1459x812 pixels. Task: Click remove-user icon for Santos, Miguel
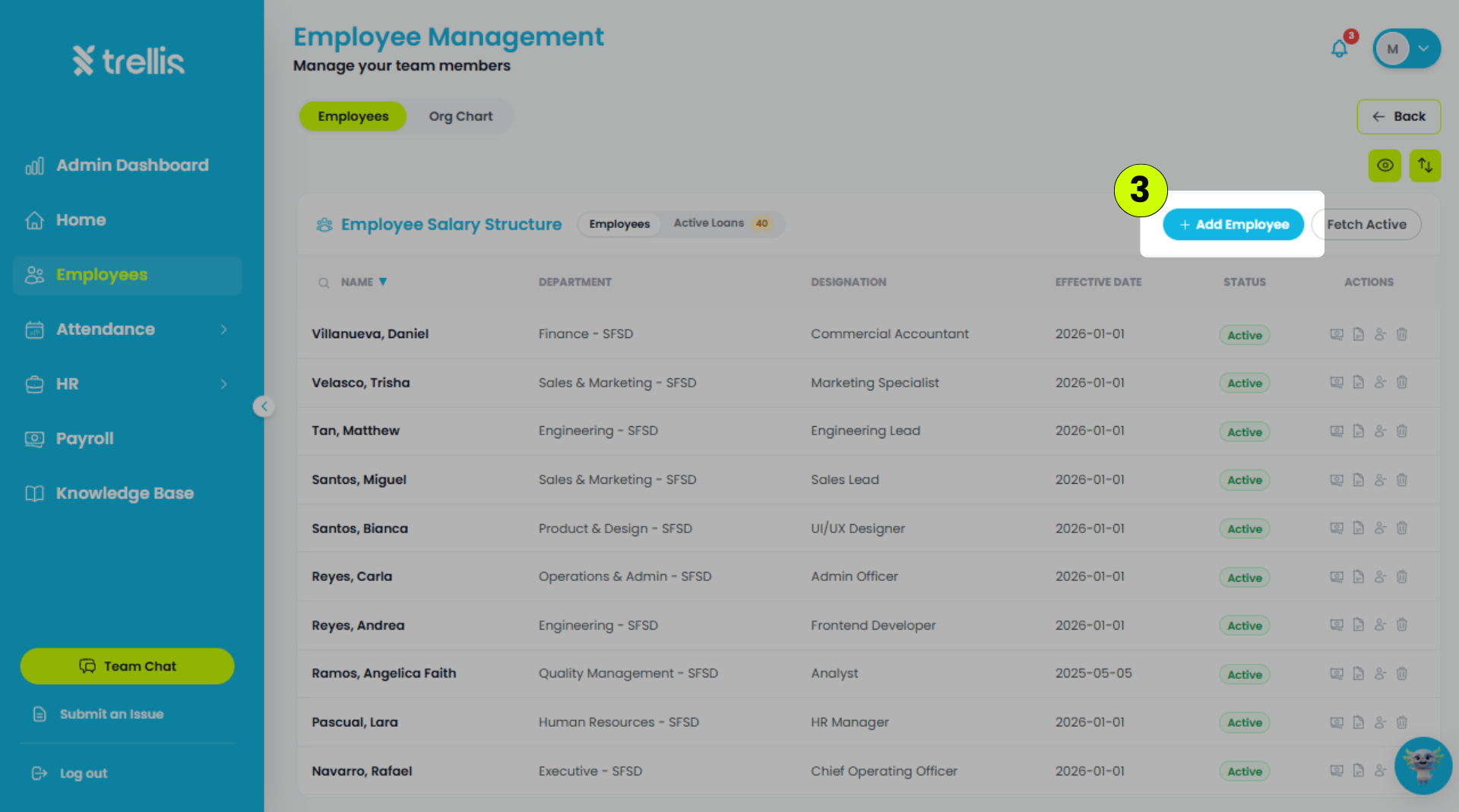1380,479
